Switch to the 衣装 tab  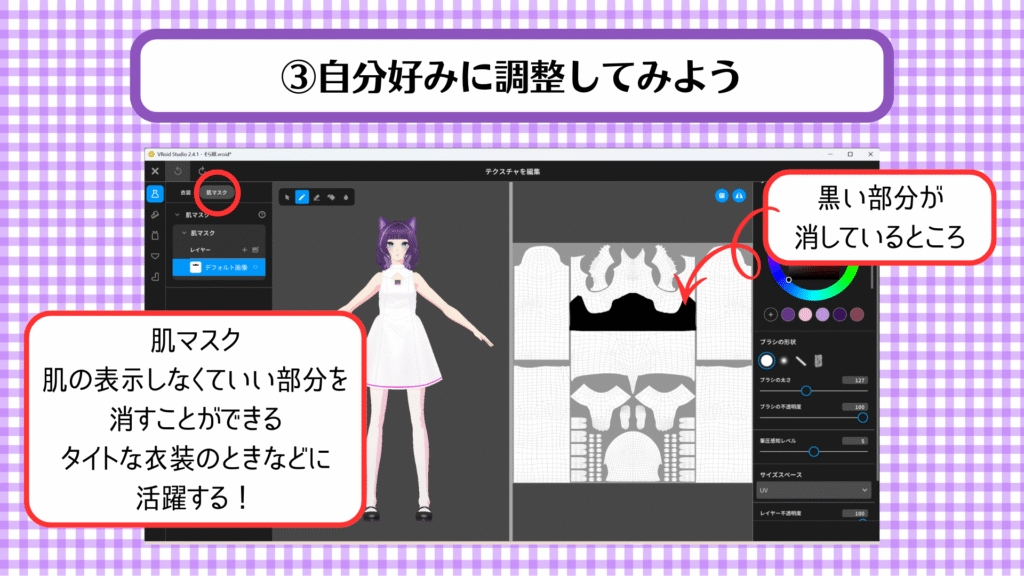point(185,191)
